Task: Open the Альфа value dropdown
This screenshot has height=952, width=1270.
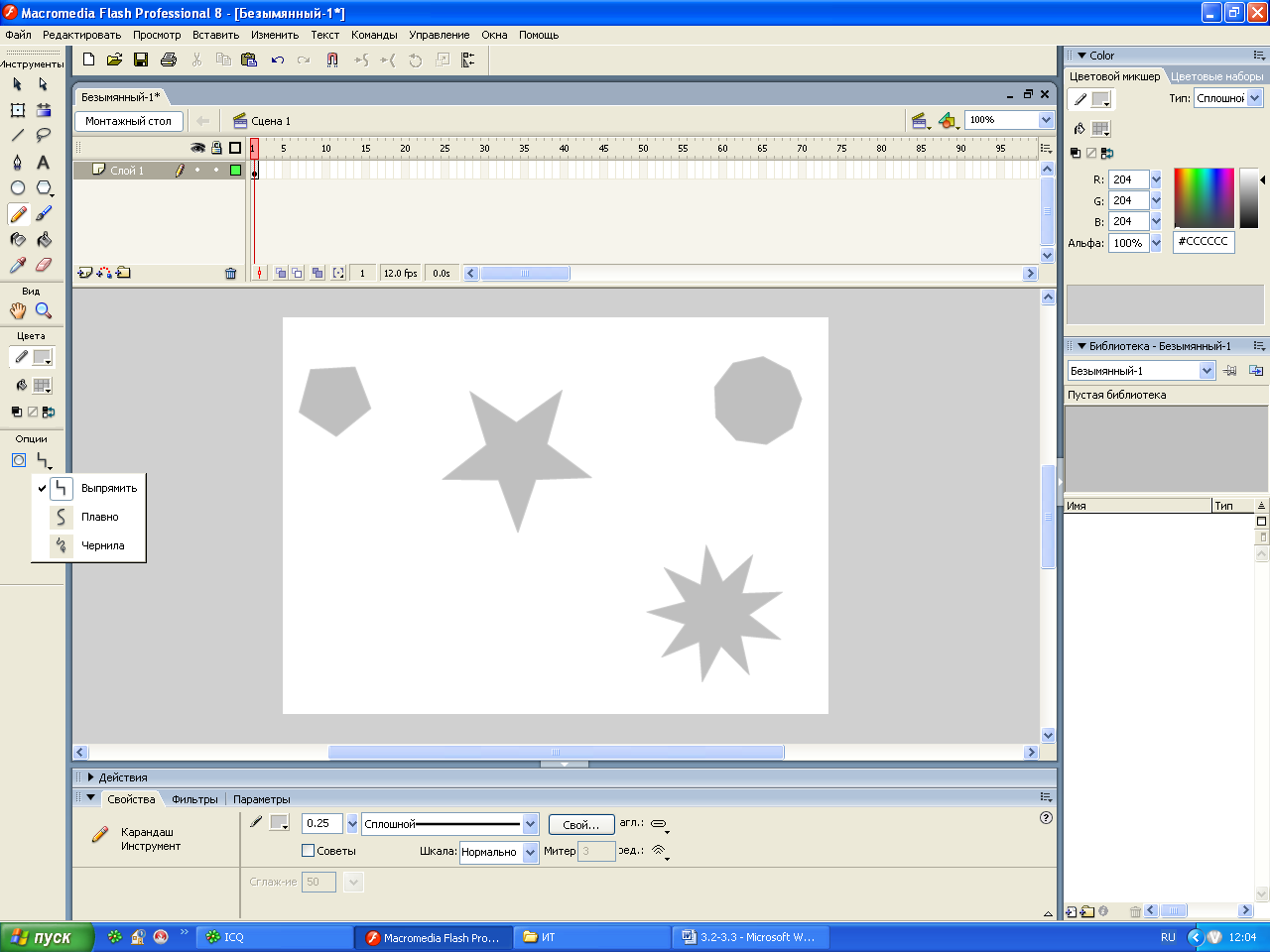Action: pos(1156,243)
